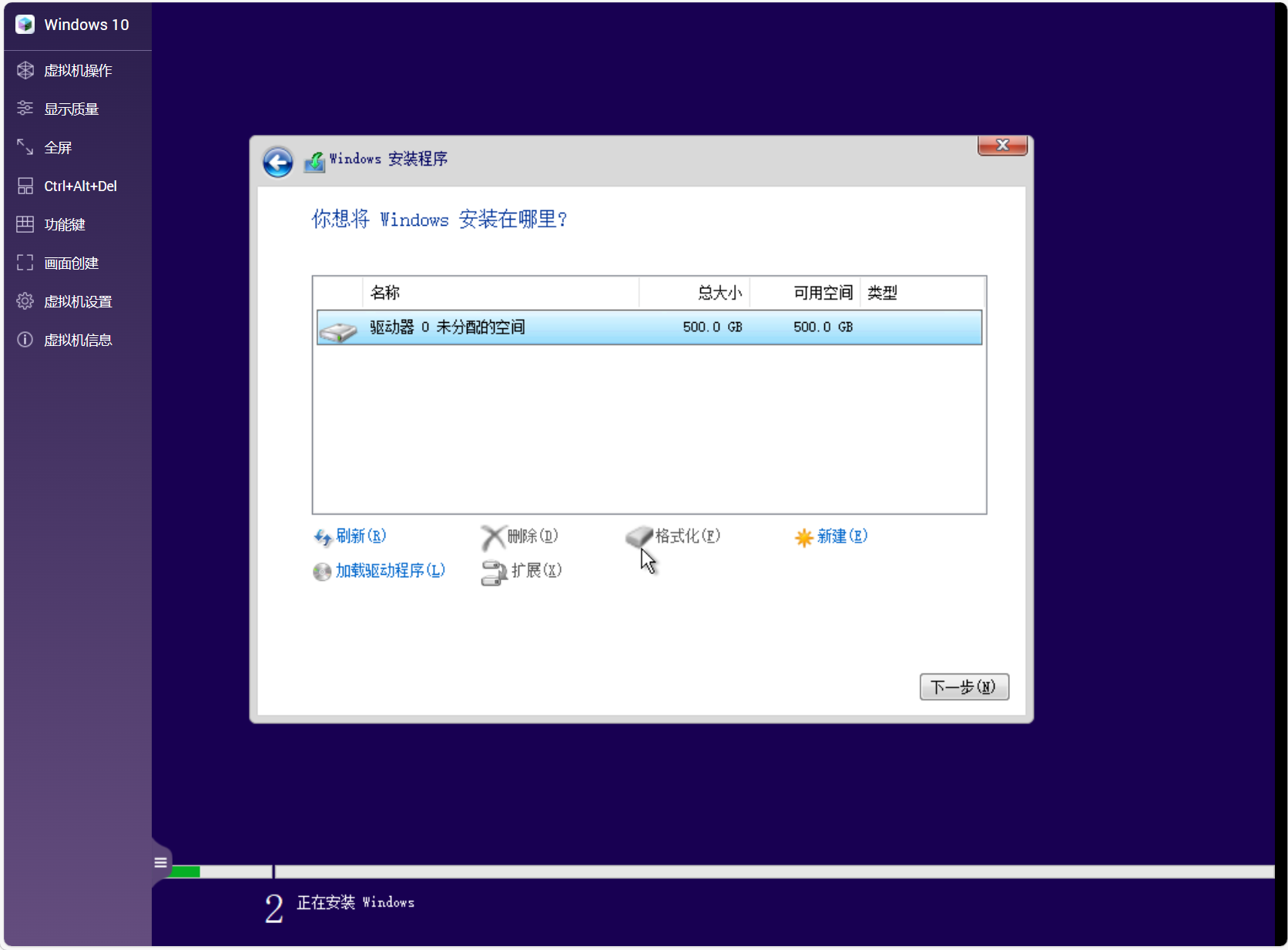This screenshot has width=1288, height=950.
Task: Open 虚拟机设置 settings
Action: [77, 301]
